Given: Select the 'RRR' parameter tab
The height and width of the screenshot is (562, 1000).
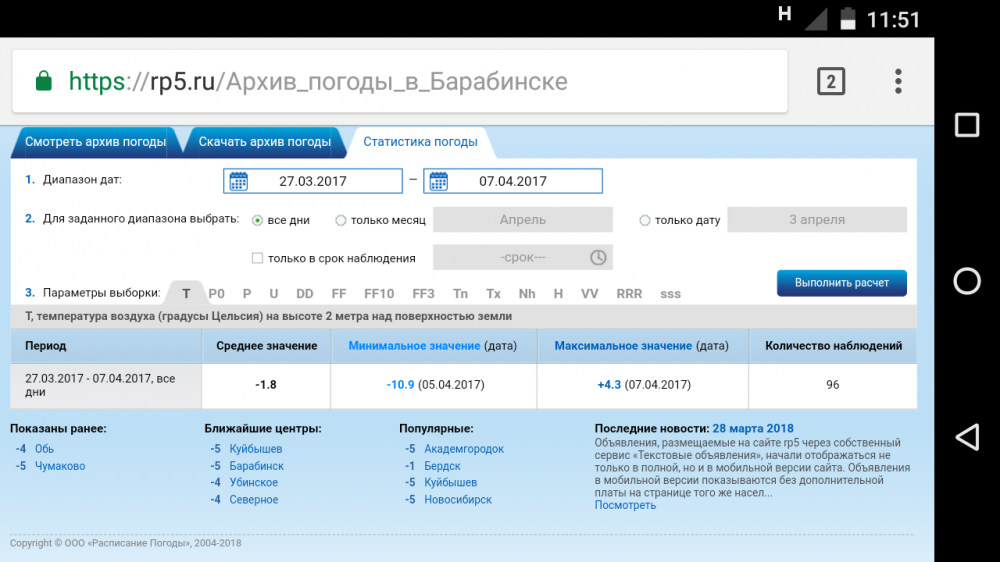Looking at the screenshot, I should click(629, 294).
